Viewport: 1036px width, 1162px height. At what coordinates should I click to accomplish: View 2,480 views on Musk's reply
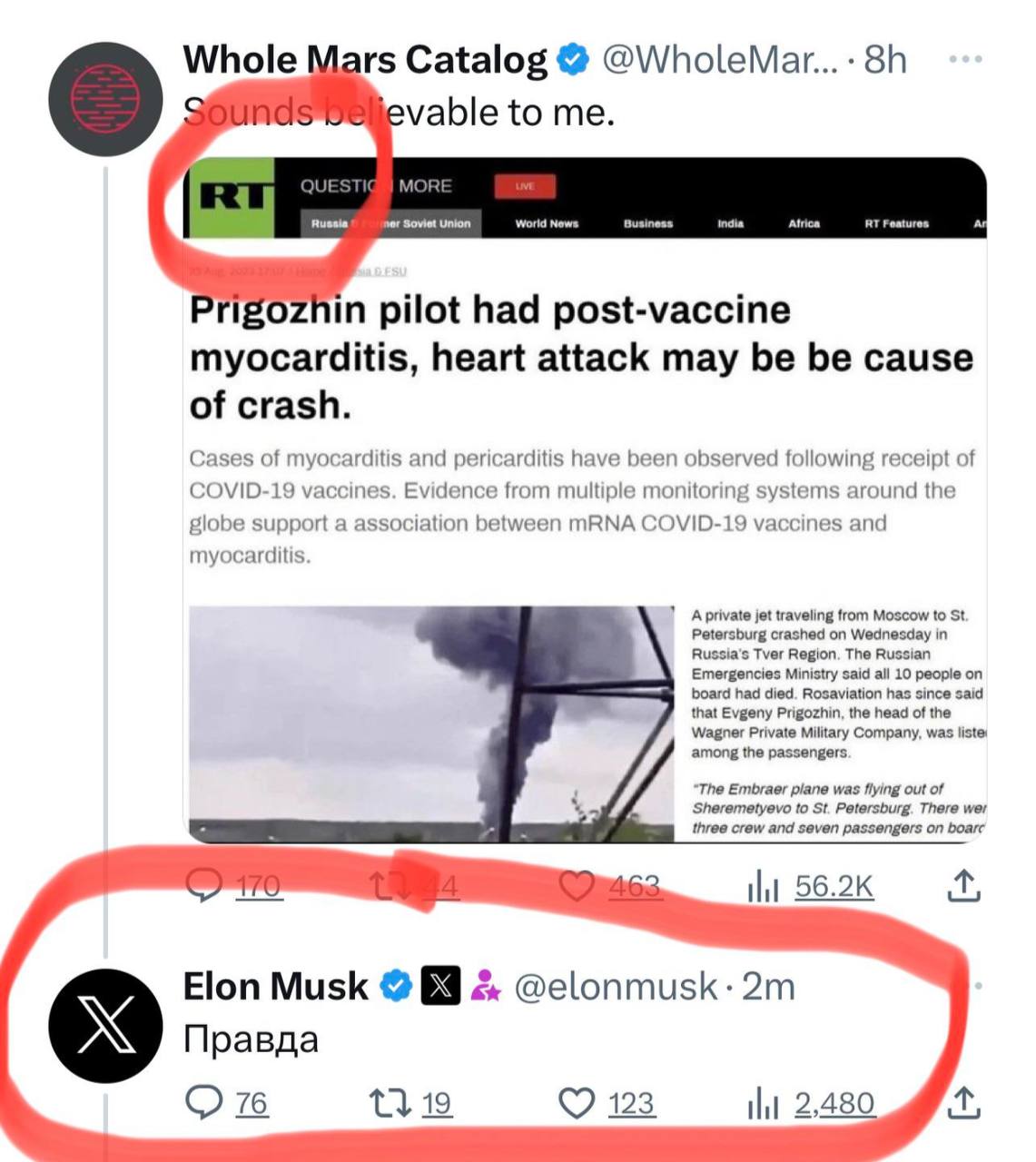(811, 1103)
